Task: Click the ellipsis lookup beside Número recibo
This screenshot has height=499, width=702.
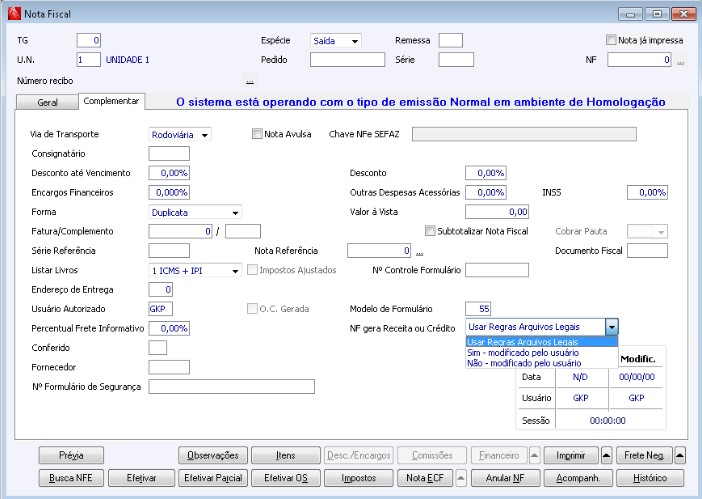Action: (250, 81)
